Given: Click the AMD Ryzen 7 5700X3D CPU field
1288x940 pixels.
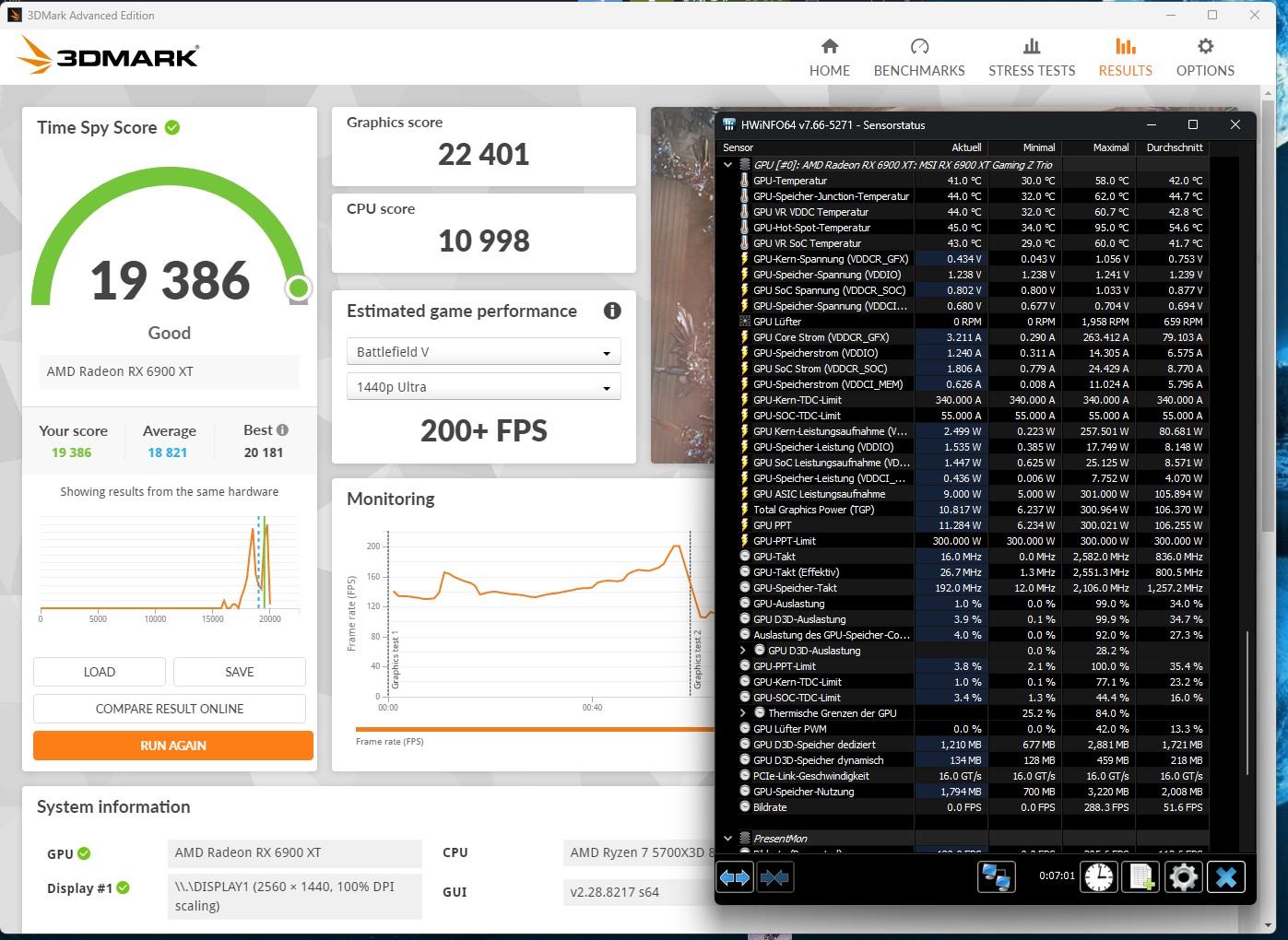Looking at the screenshot, I should pos(639,852).
